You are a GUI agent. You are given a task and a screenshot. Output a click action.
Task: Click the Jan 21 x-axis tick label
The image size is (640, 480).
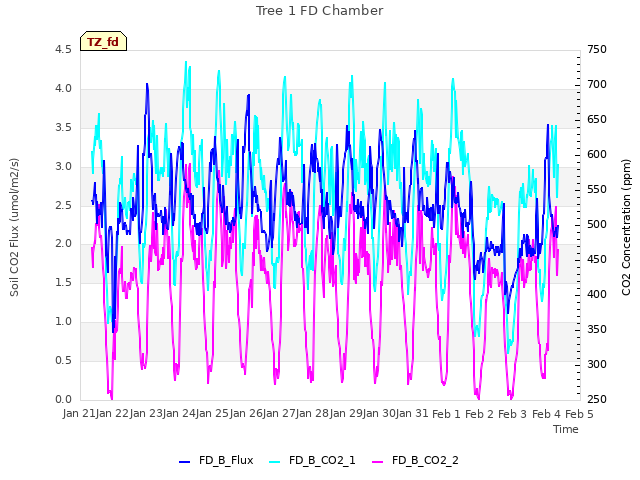tap(79, 413)
